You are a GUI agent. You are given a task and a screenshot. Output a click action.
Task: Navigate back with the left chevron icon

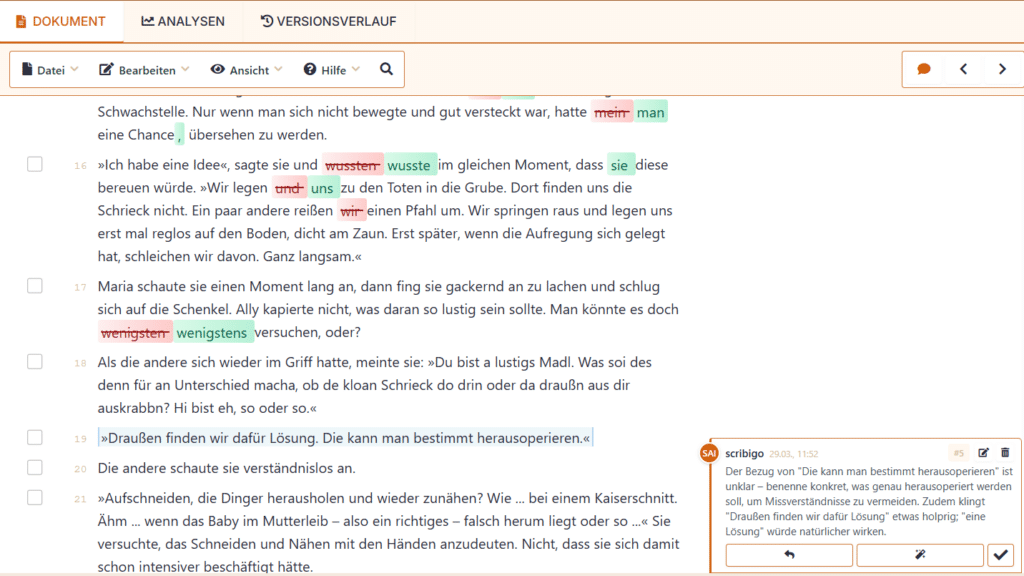[x=963, y=69]
